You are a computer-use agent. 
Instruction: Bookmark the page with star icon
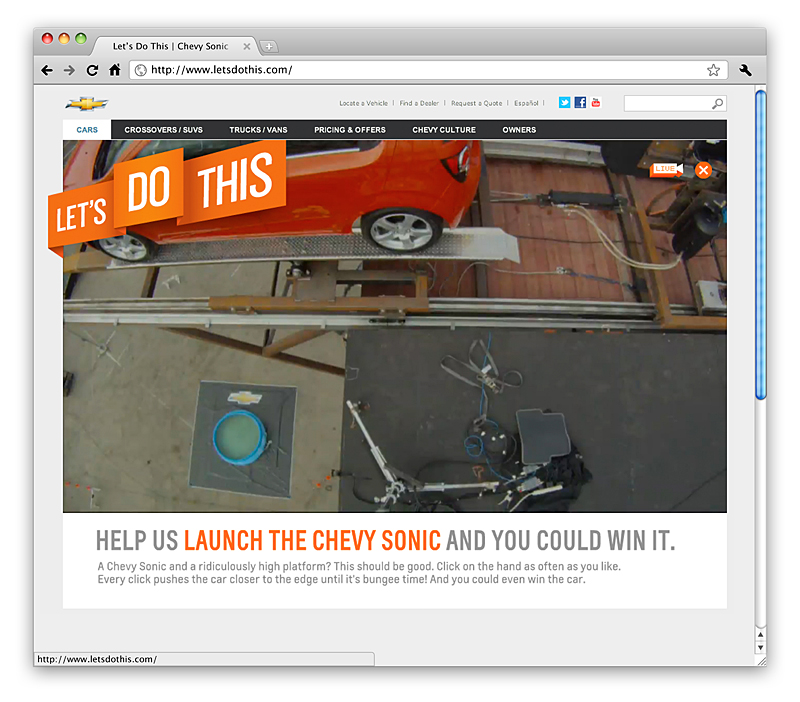pyautogui.click(x=713, y=70)
